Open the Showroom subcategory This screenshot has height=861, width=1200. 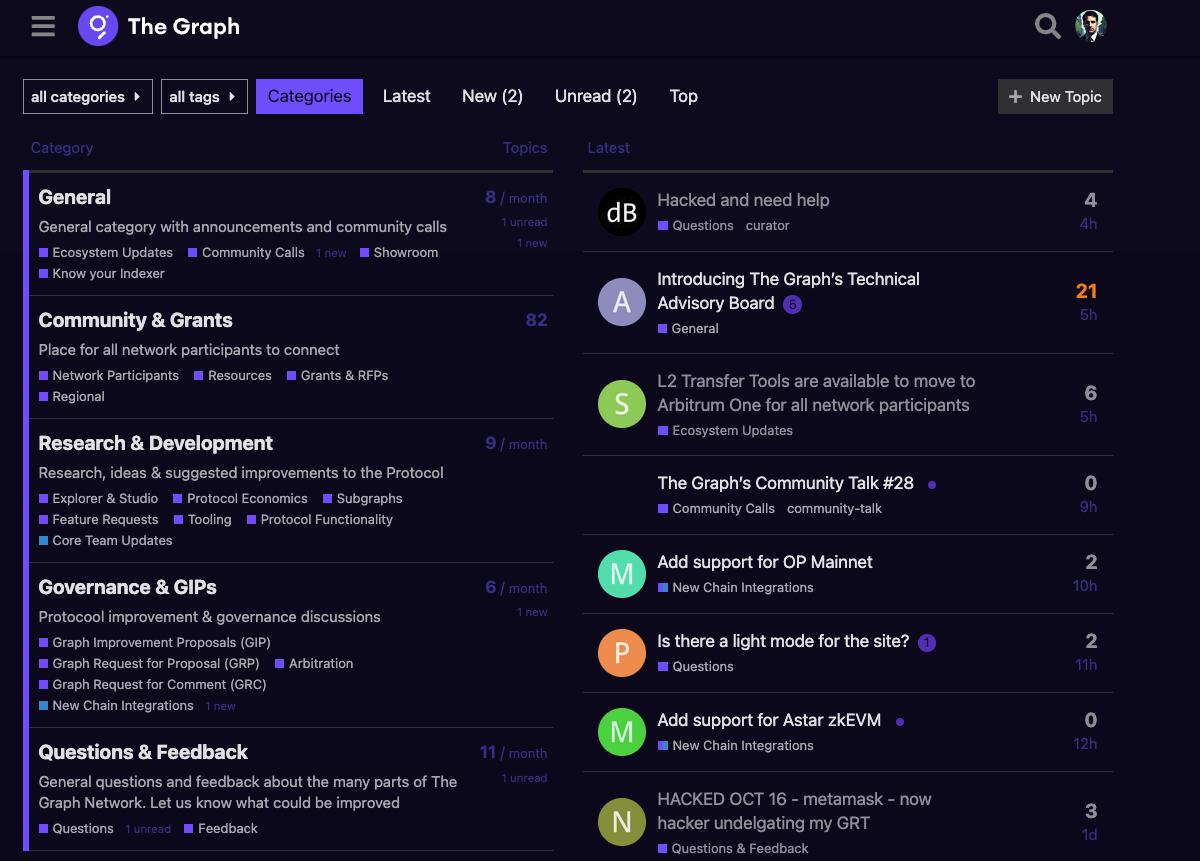point(399,253)
